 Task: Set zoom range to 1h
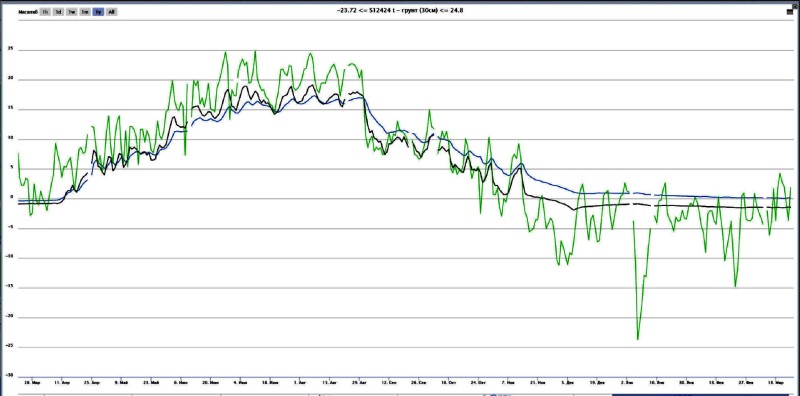45,12
